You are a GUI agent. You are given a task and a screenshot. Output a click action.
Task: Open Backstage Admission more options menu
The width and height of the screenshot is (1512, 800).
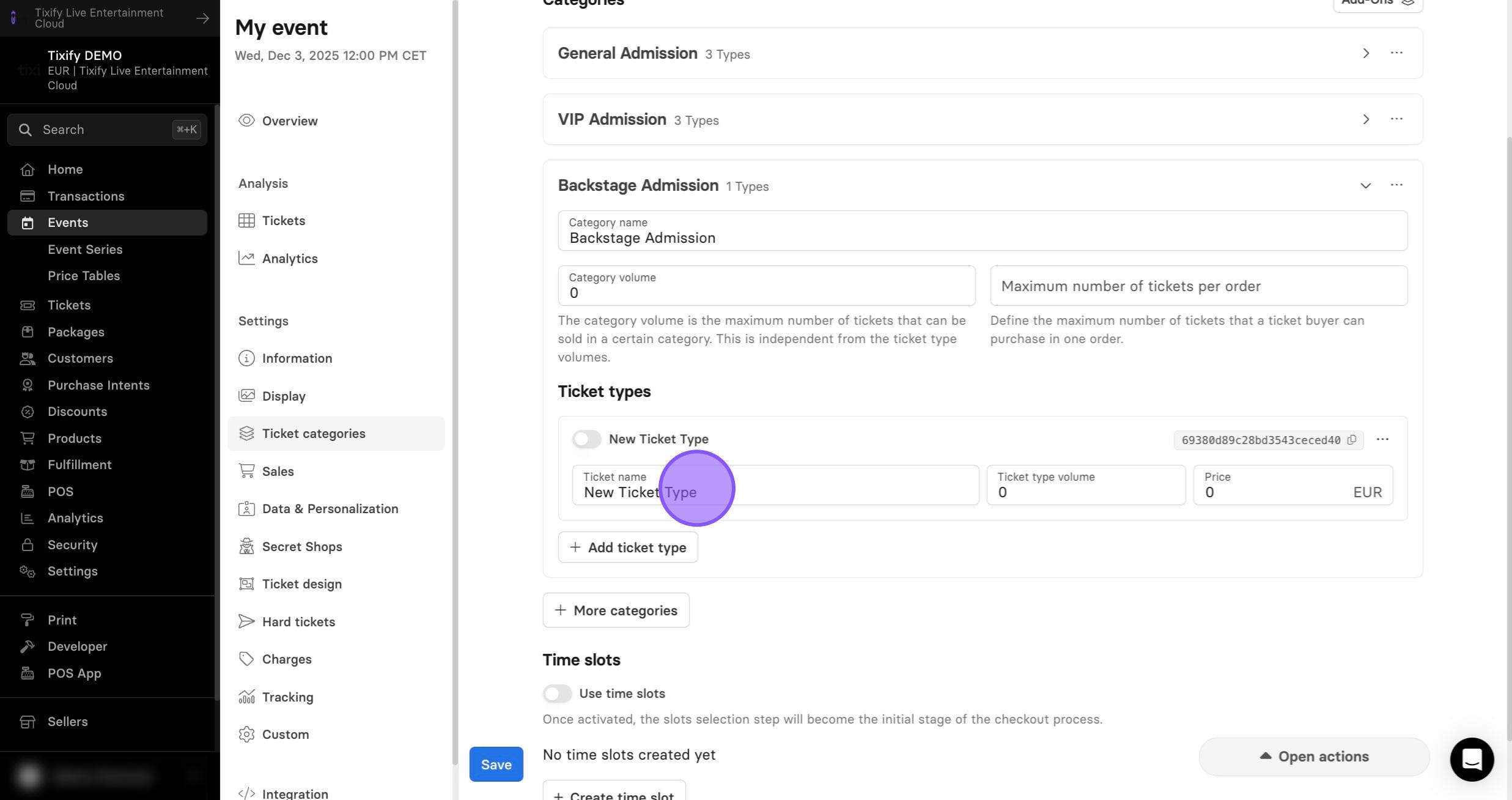(x=1396, y=185)
